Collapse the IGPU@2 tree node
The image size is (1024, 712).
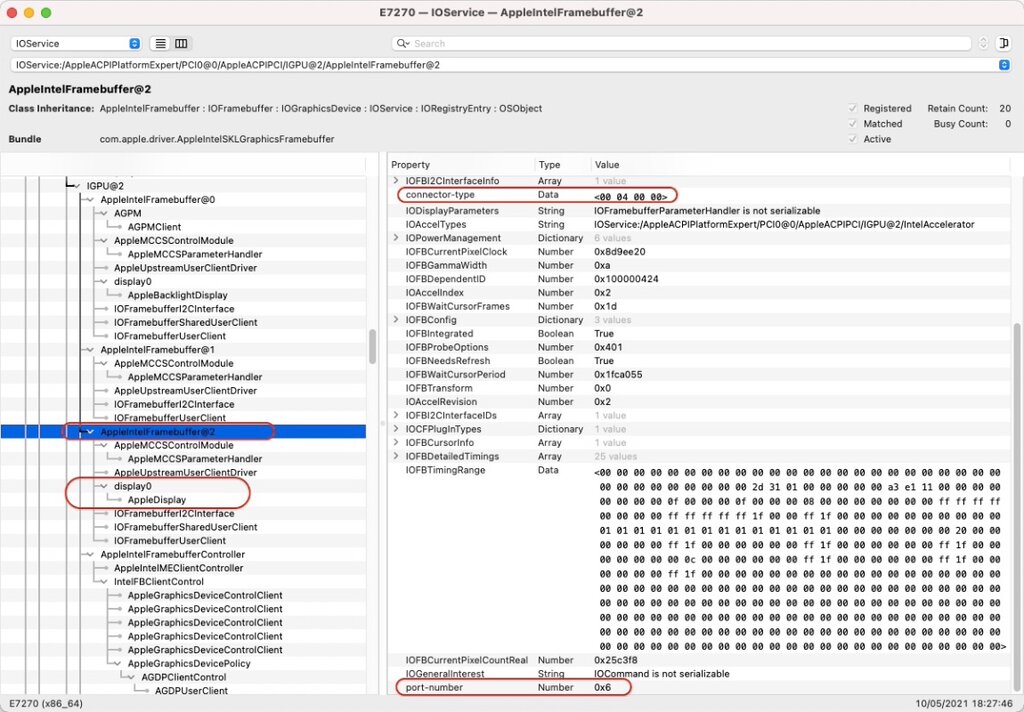tap(75, 186)
